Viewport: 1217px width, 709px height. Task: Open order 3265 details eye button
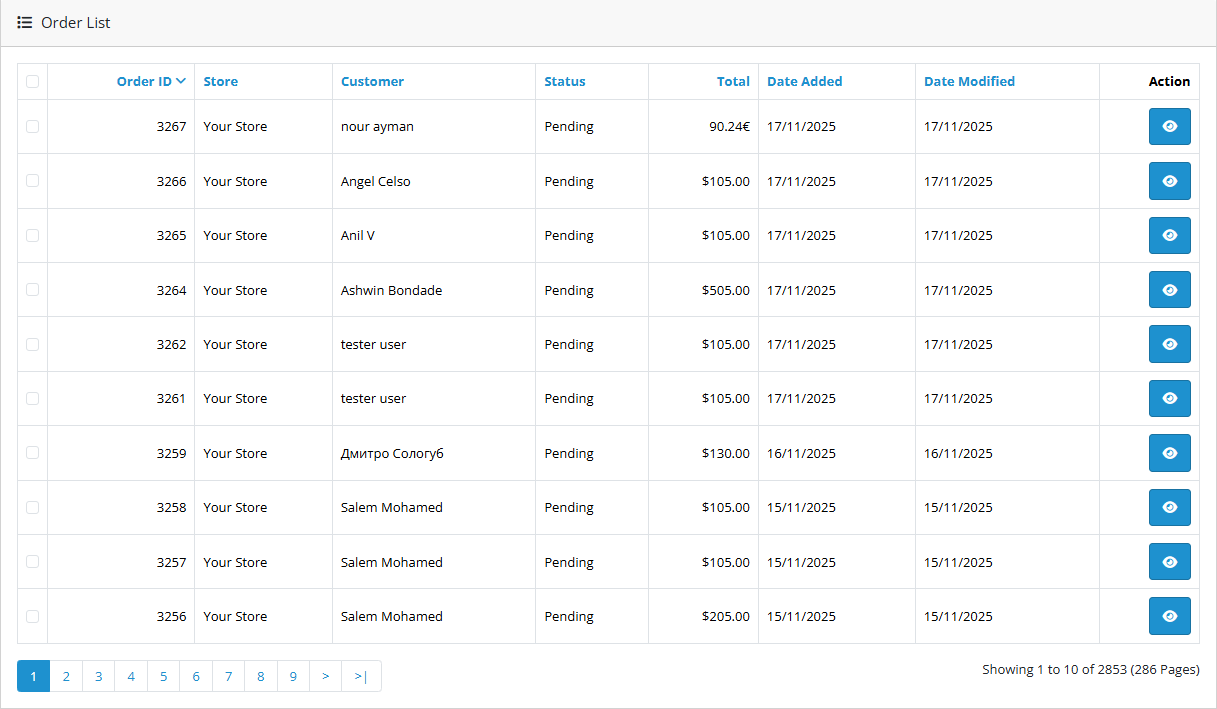(x=1169, y=235)
